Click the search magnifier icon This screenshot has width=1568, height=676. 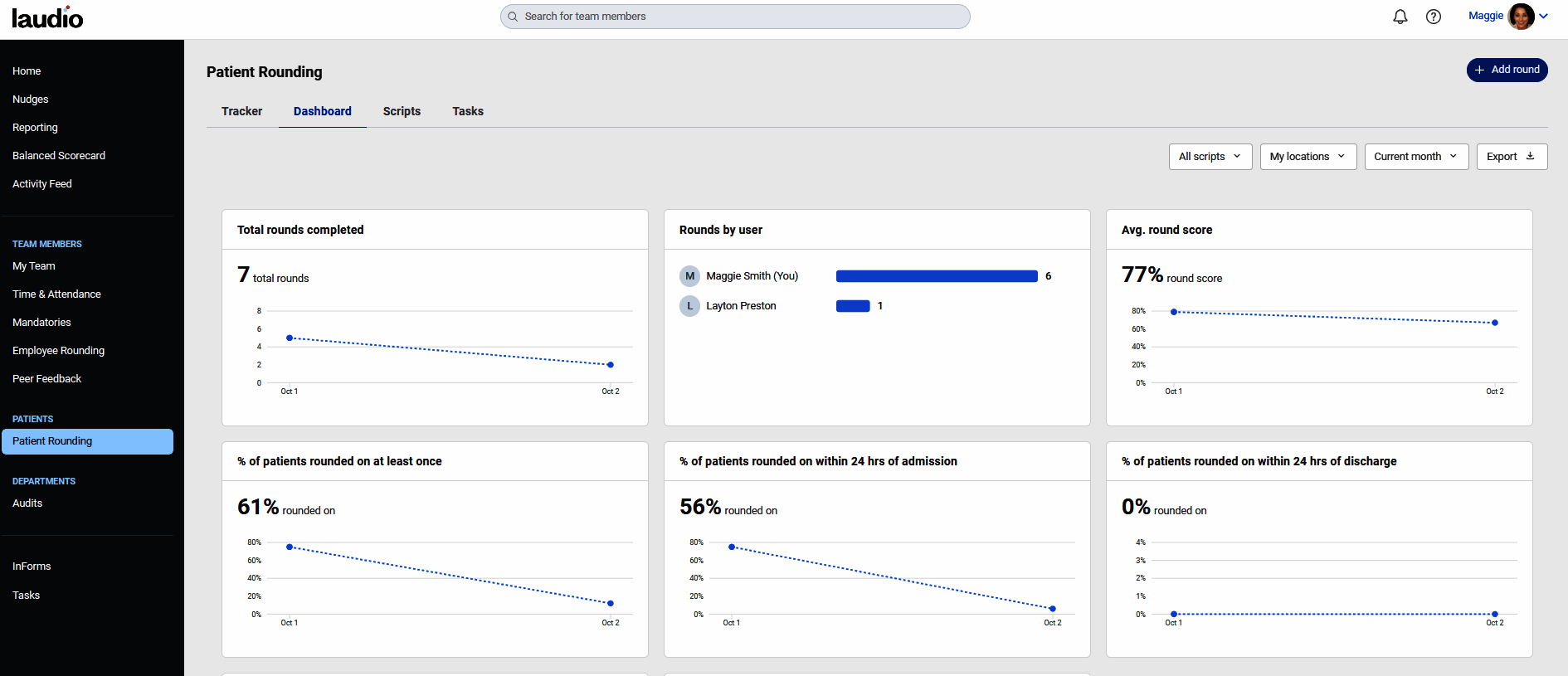coord(513,17)
